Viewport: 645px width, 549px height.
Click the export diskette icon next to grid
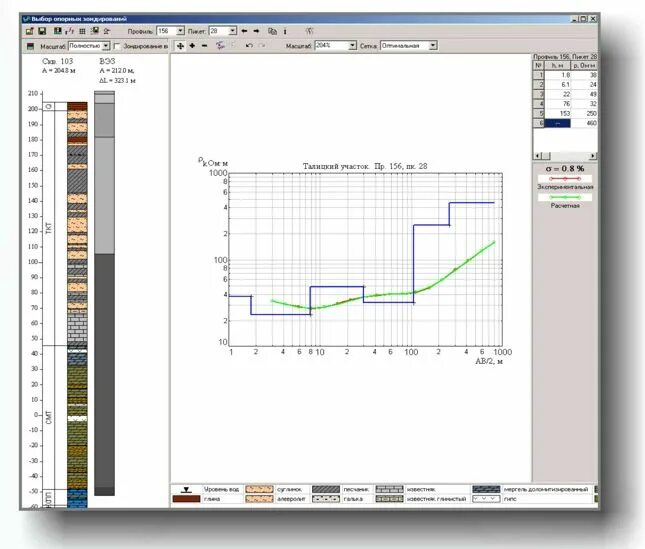click(x=95, y=31)
